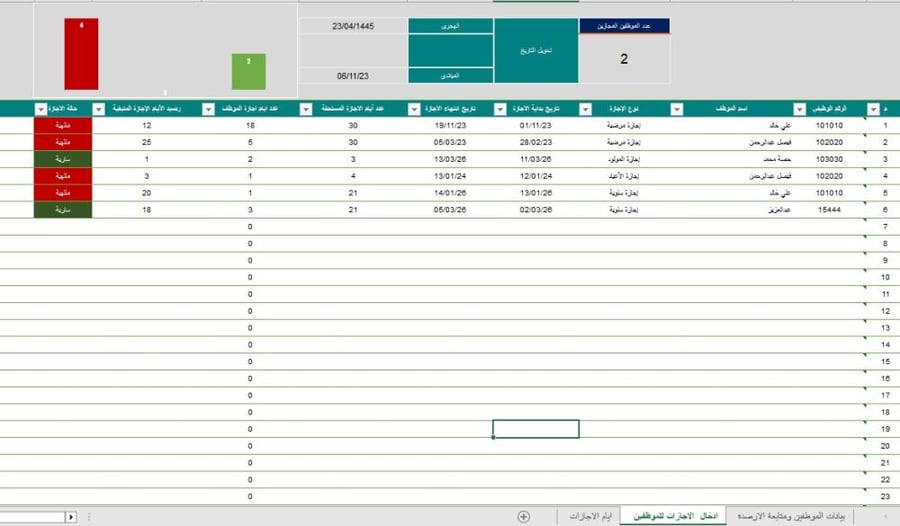The height and width of the screenshot is (526, 900).
Task: Open filter dropdown for employee name column
Action: 677,109
